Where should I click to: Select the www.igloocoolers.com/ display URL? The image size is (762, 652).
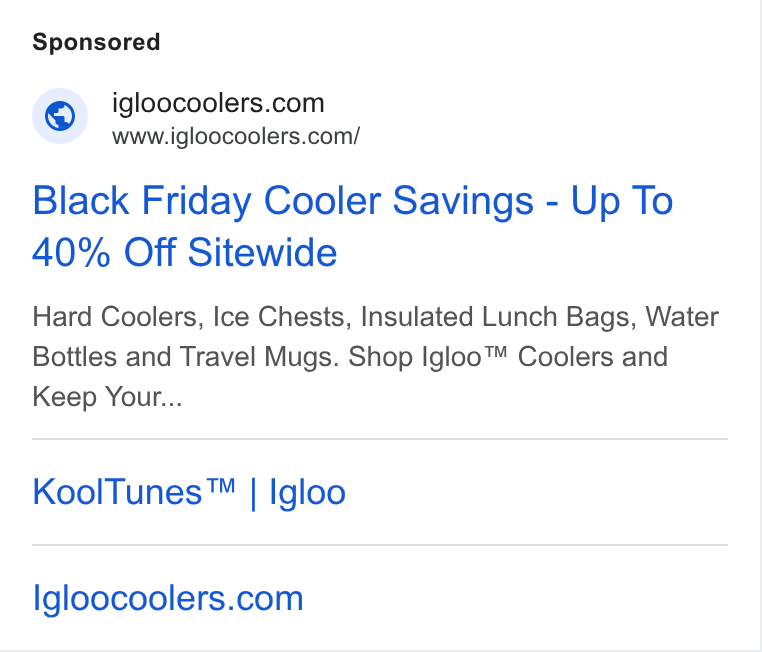(x=236, y=137)
